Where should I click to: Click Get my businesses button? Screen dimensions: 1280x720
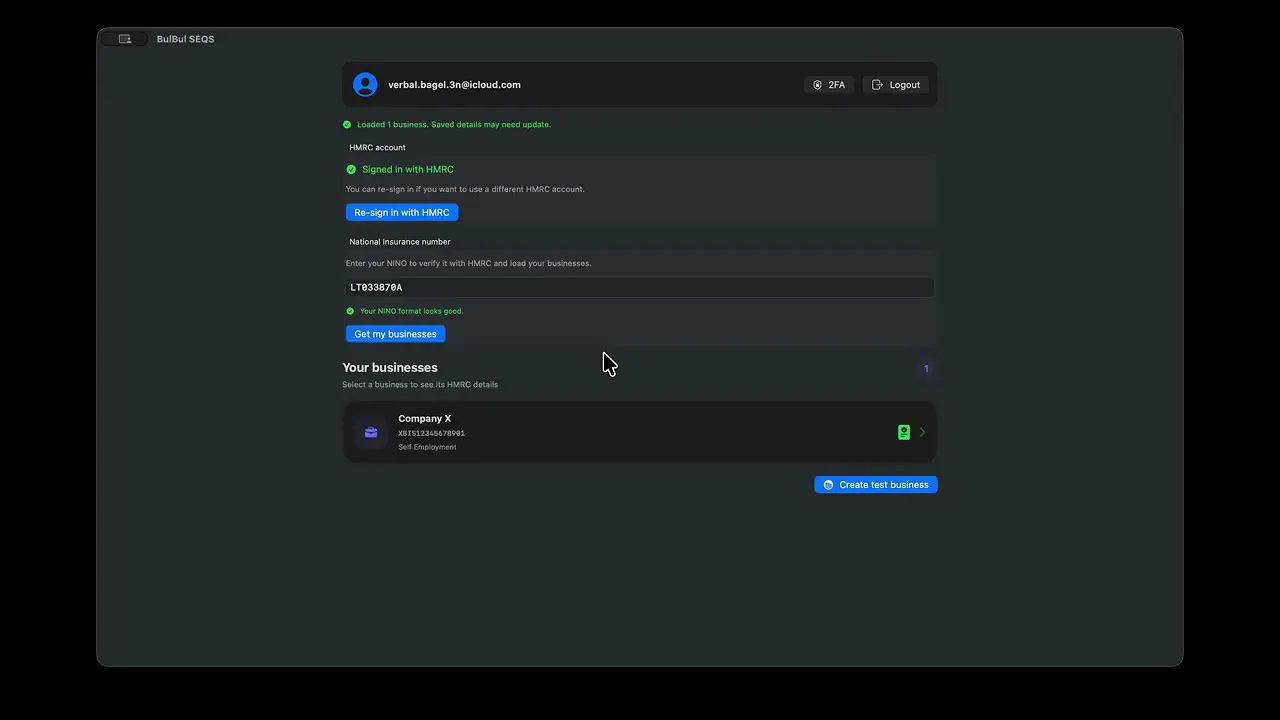395,334
